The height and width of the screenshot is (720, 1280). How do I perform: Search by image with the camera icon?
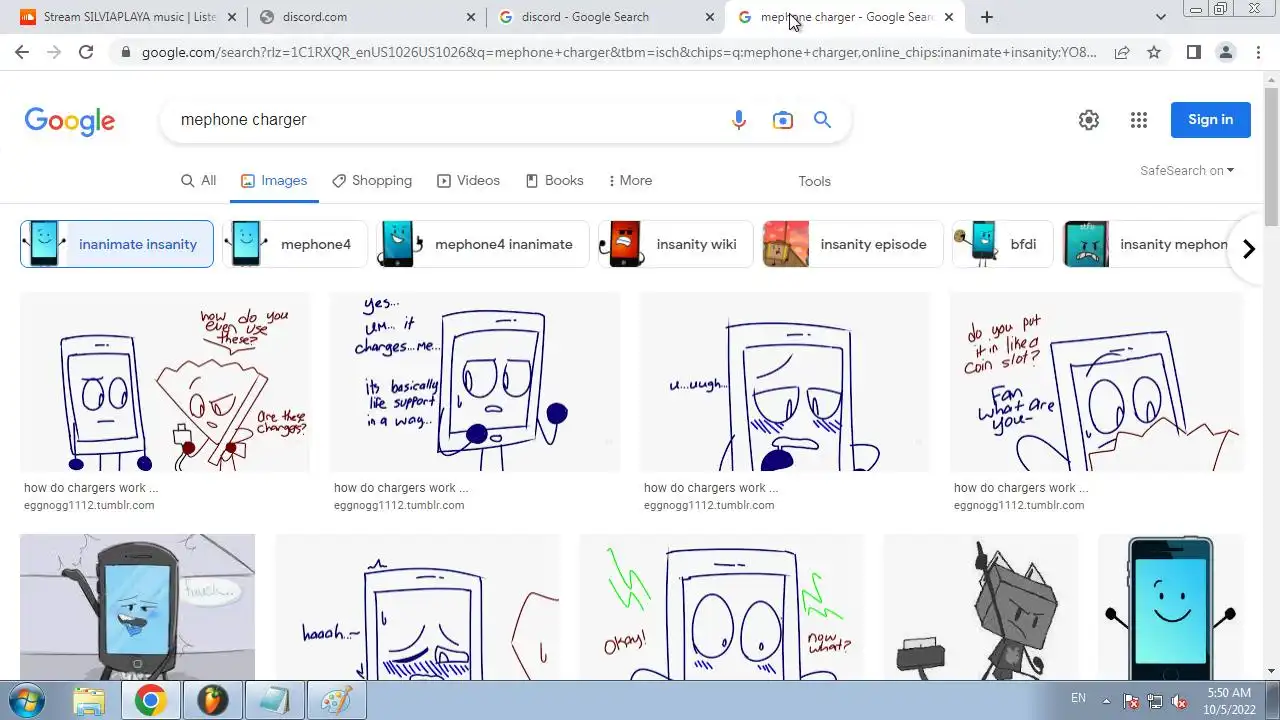pos(783,120)
